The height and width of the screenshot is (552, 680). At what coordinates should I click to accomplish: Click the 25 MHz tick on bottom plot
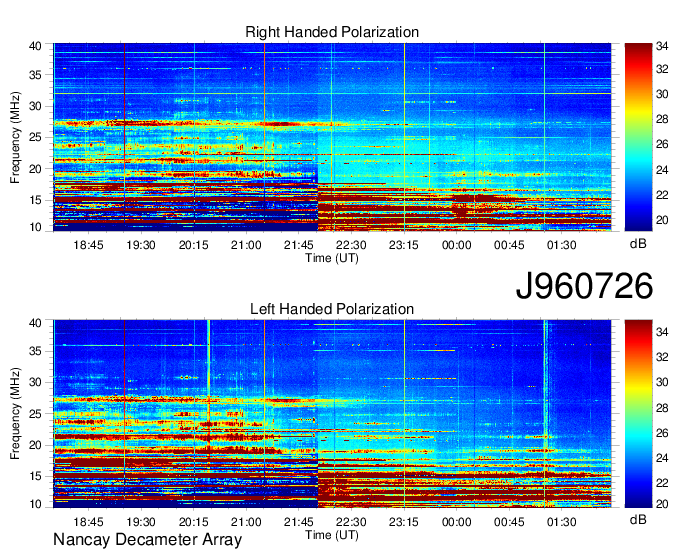[35, 415]
